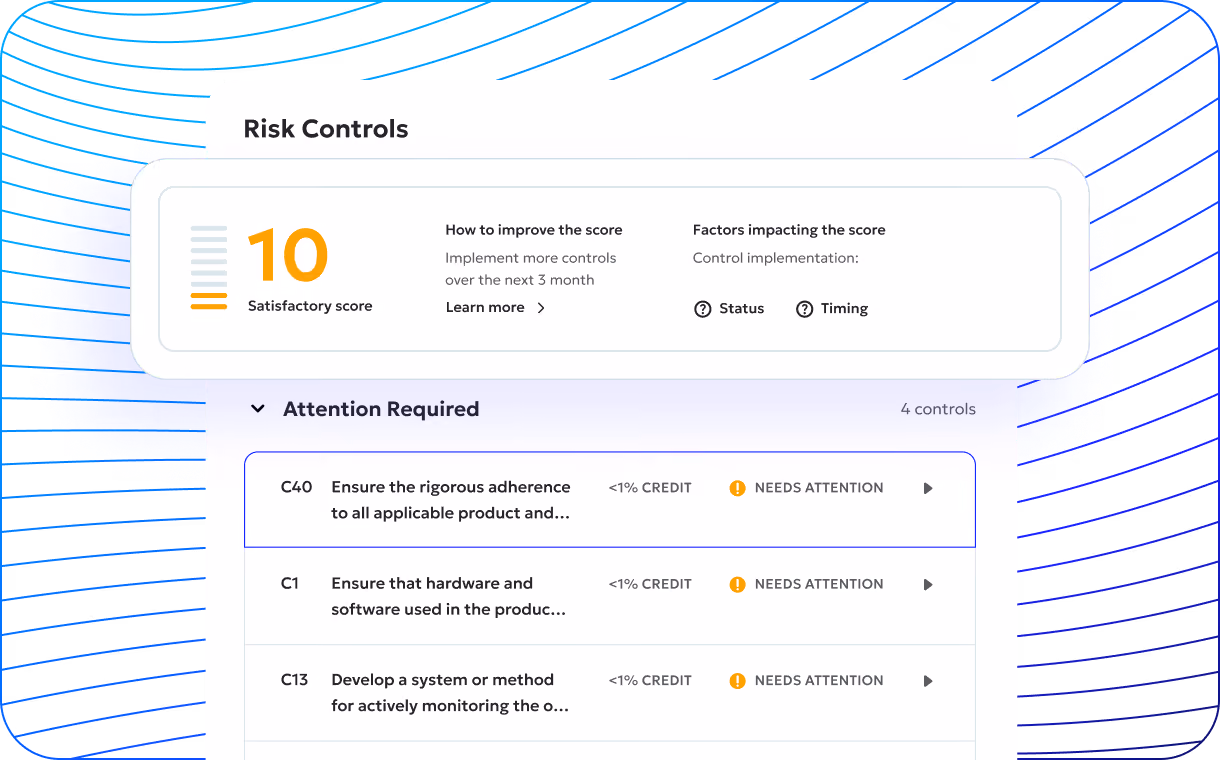Click the NEEDS ATTENTION status on C40
This screenshot has width=1220, height=760.
[x=819, y=488]
